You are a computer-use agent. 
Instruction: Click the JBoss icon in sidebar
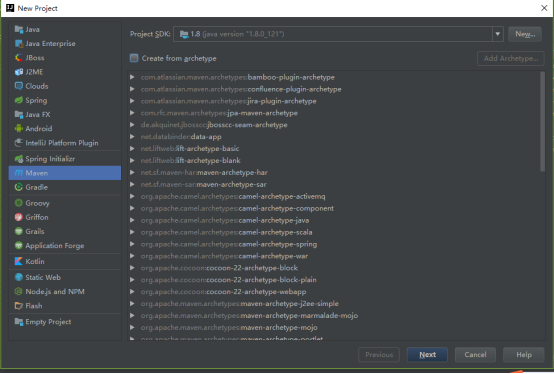click(19, 58)
